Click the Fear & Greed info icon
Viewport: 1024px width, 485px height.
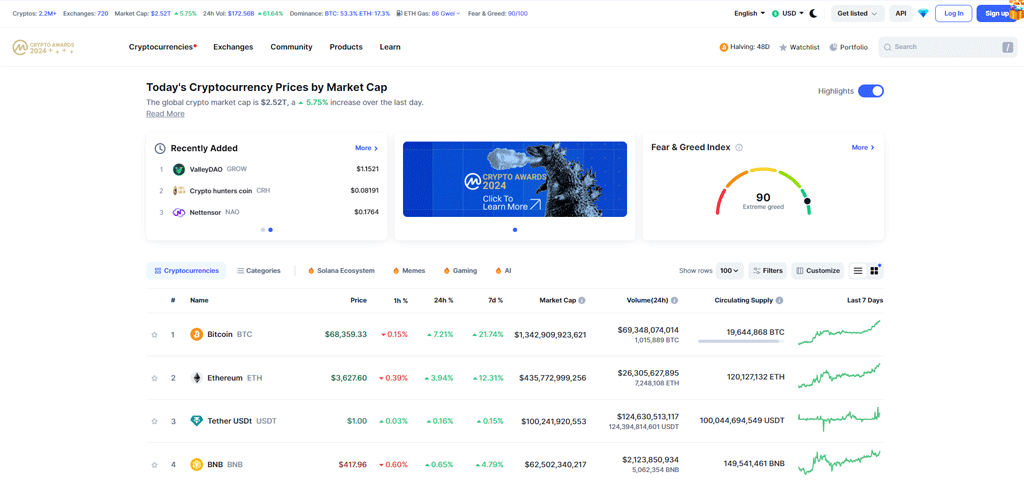tap(739, 148)
